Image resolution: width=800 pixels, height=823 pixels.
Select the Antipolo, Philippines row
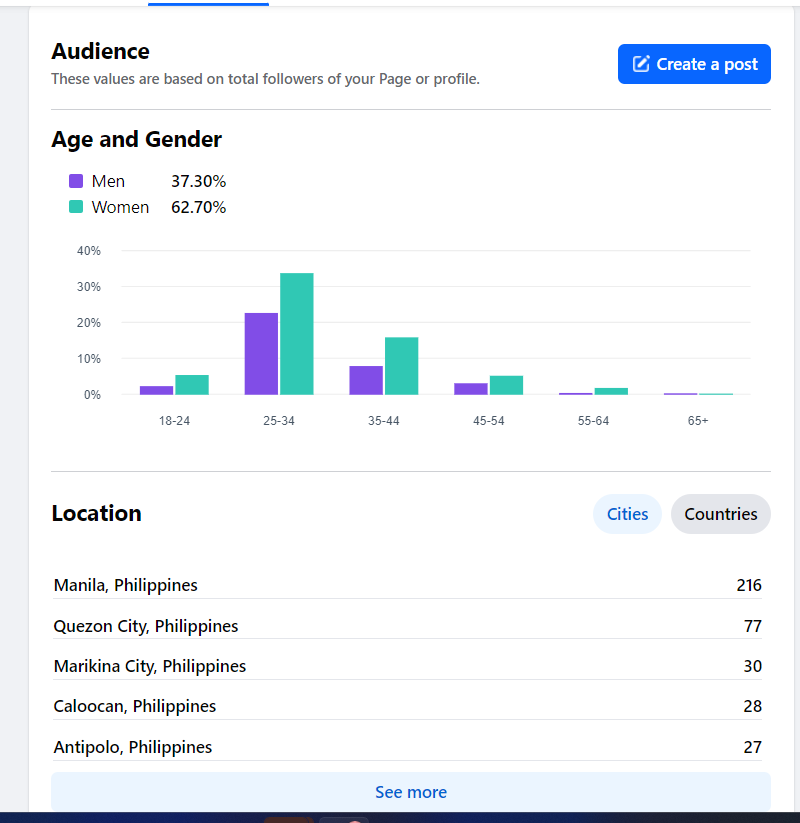point(133,747)
